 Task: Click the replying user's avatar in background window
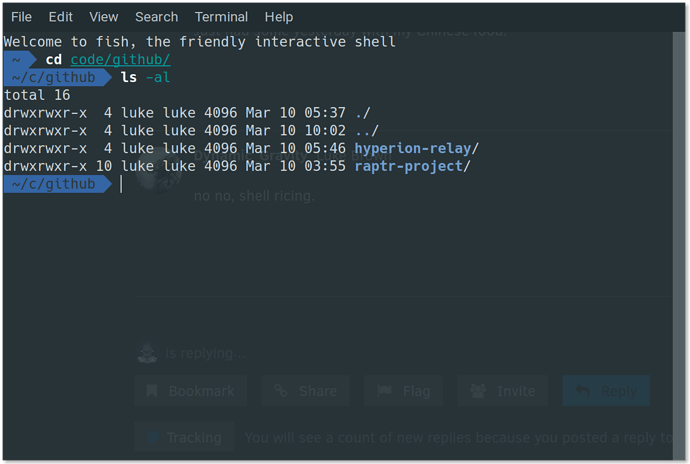147,353
